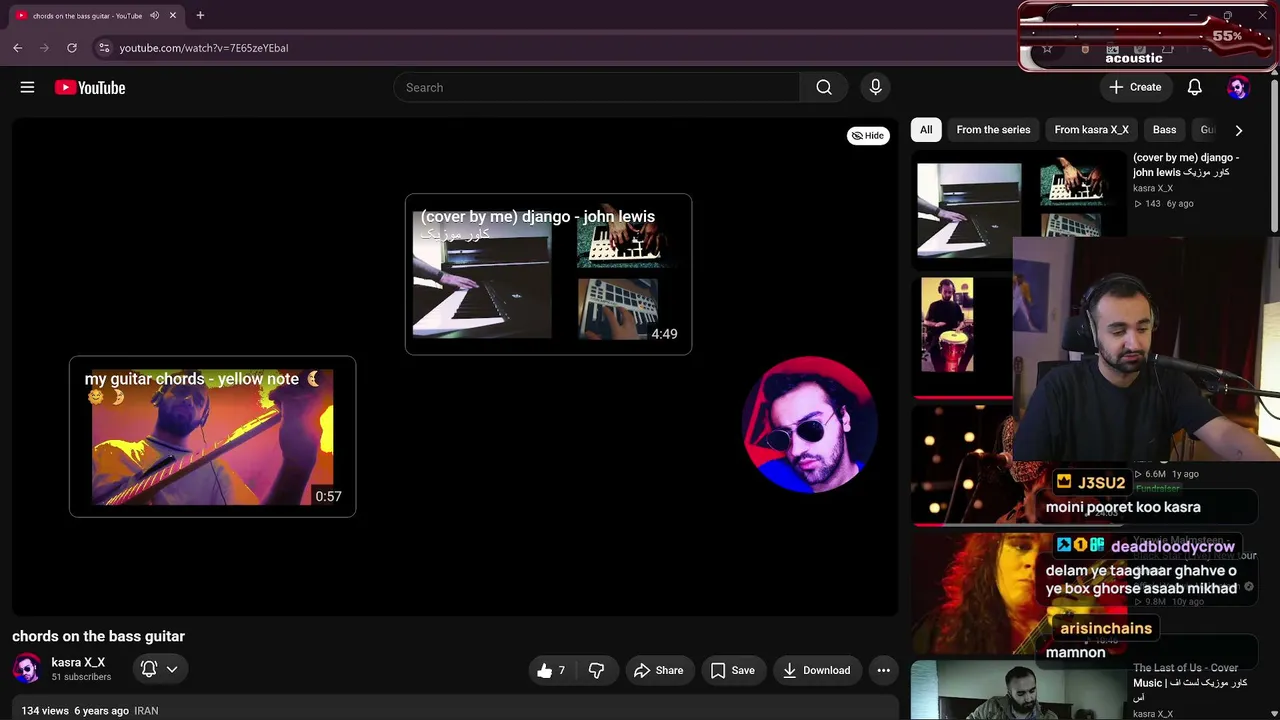
Task: Open the account avatar menu in the header
Action: point(1238,88)
